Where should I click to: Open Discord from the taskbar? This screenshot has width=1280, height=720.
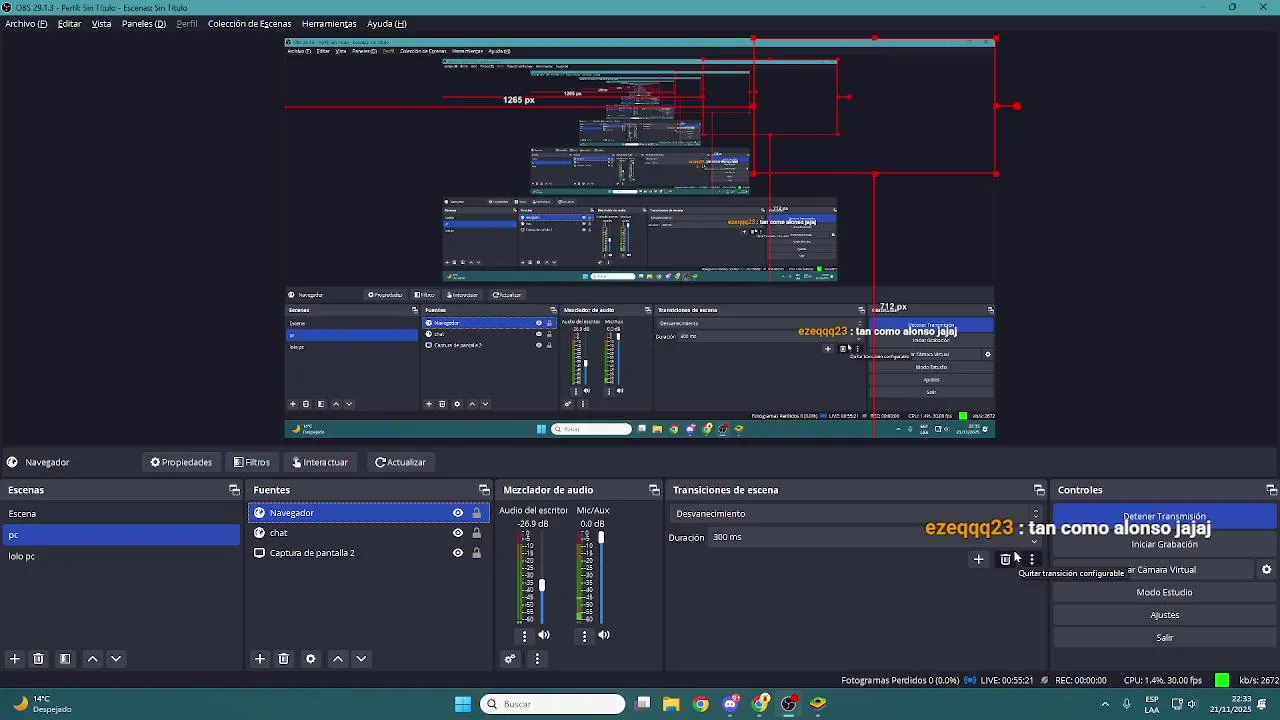[x=731, y=704]
